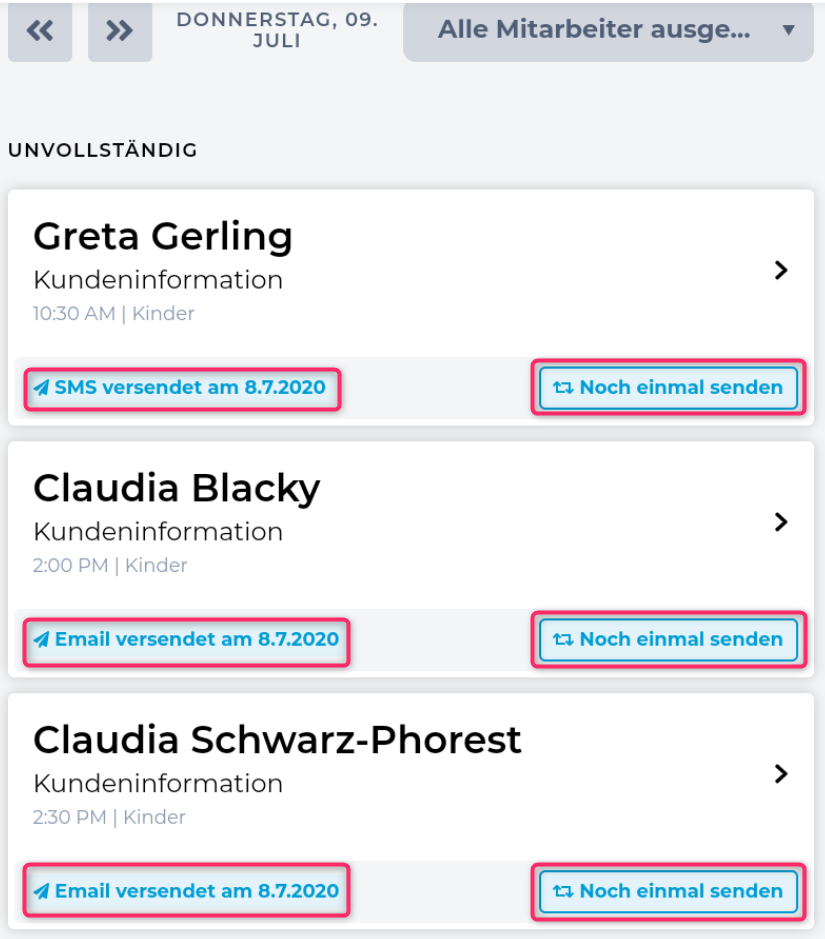Open Claudia Schwarz-Phorest's details chevron
The image size is (825, 939).
[x=782, y=774]
